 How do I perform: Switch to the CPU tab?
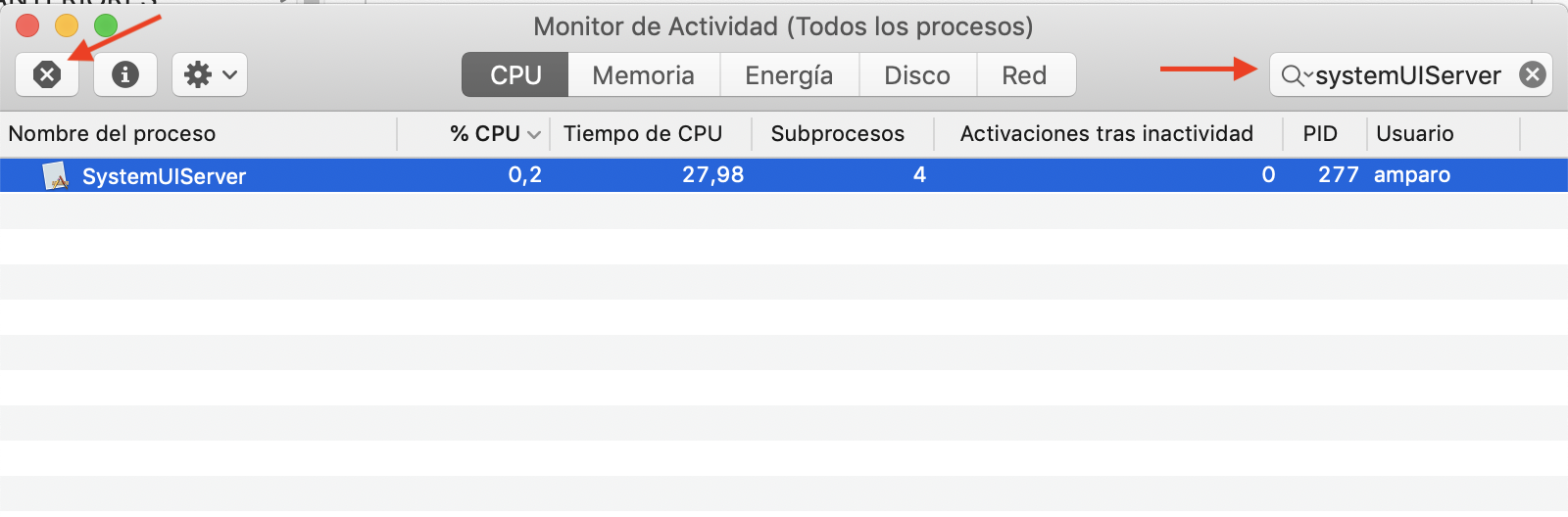(515, 75)
